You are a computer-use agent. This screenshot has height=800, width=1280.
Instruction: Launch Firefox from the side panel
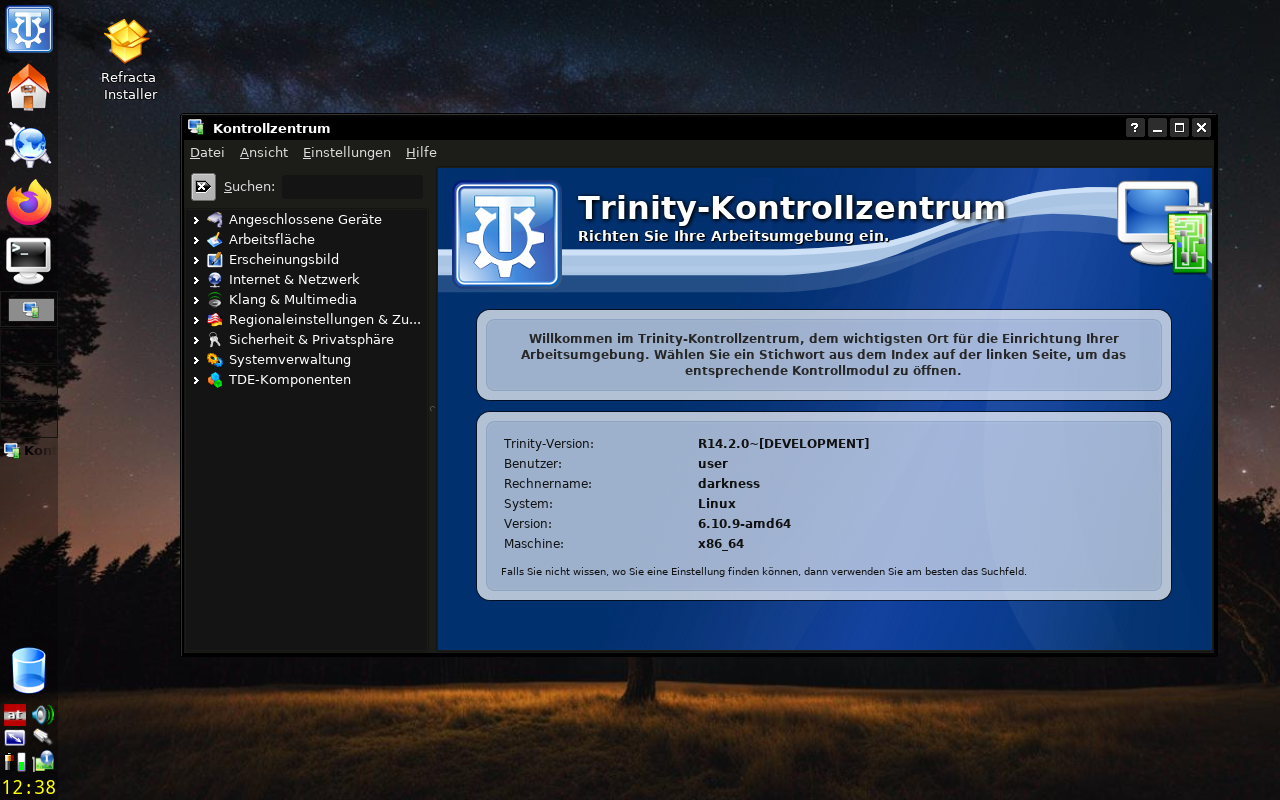click(x=29, y=203)
